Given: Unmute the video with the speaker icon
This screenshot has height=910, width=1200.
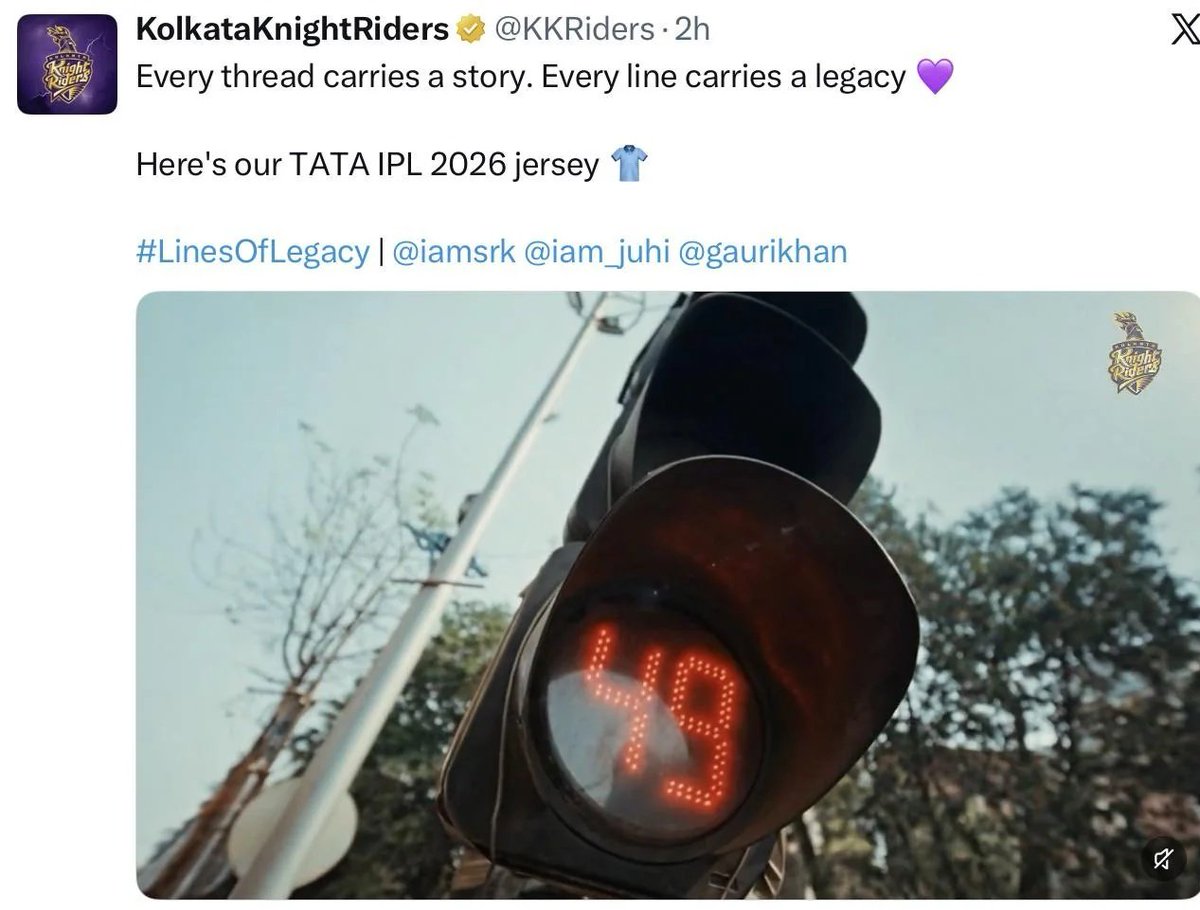Looking at the screenshot, I should click(x=1165, y=858).
